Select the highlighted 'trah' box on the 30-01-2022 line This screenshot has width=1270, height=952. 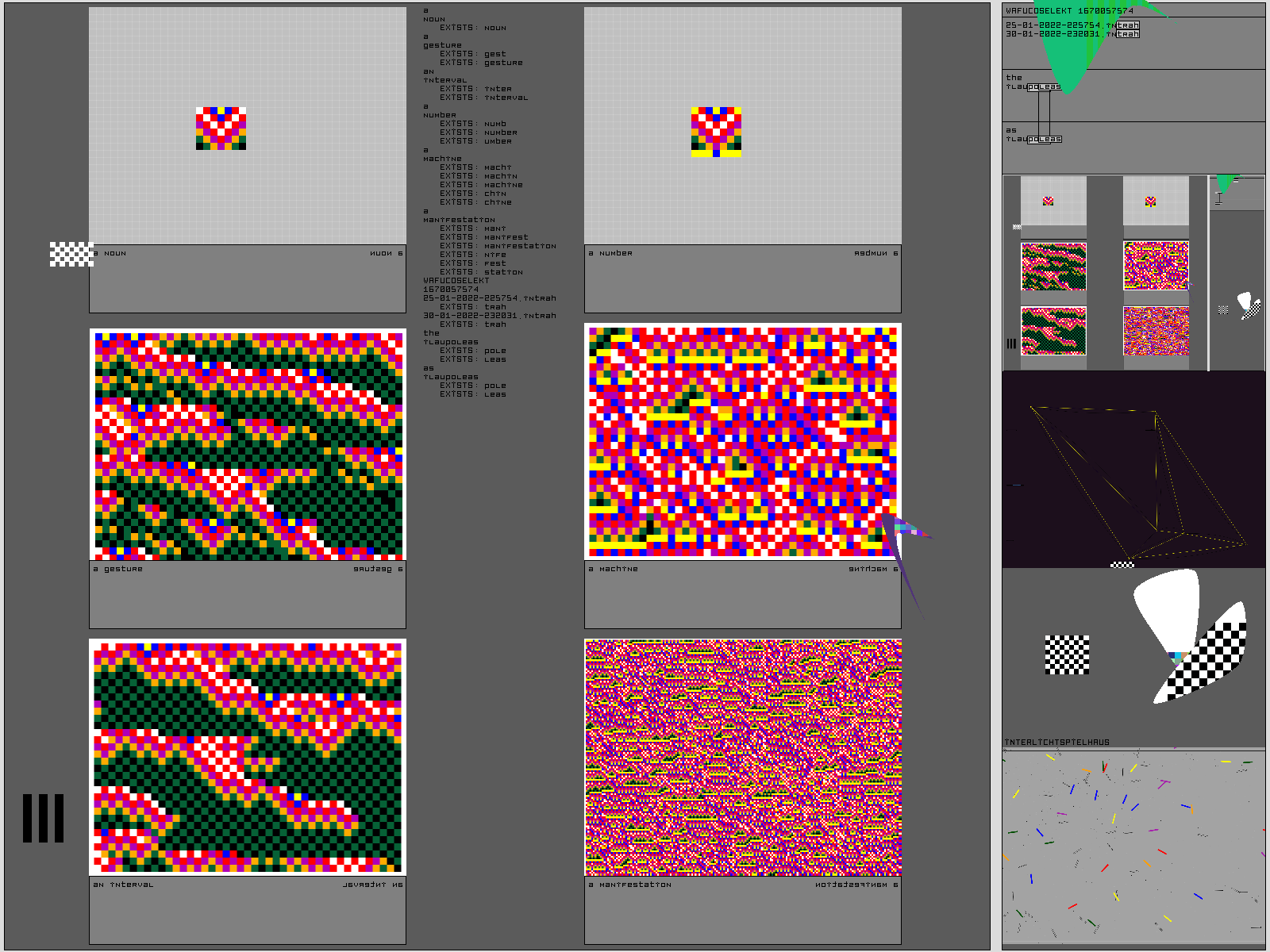(1128, 34)
